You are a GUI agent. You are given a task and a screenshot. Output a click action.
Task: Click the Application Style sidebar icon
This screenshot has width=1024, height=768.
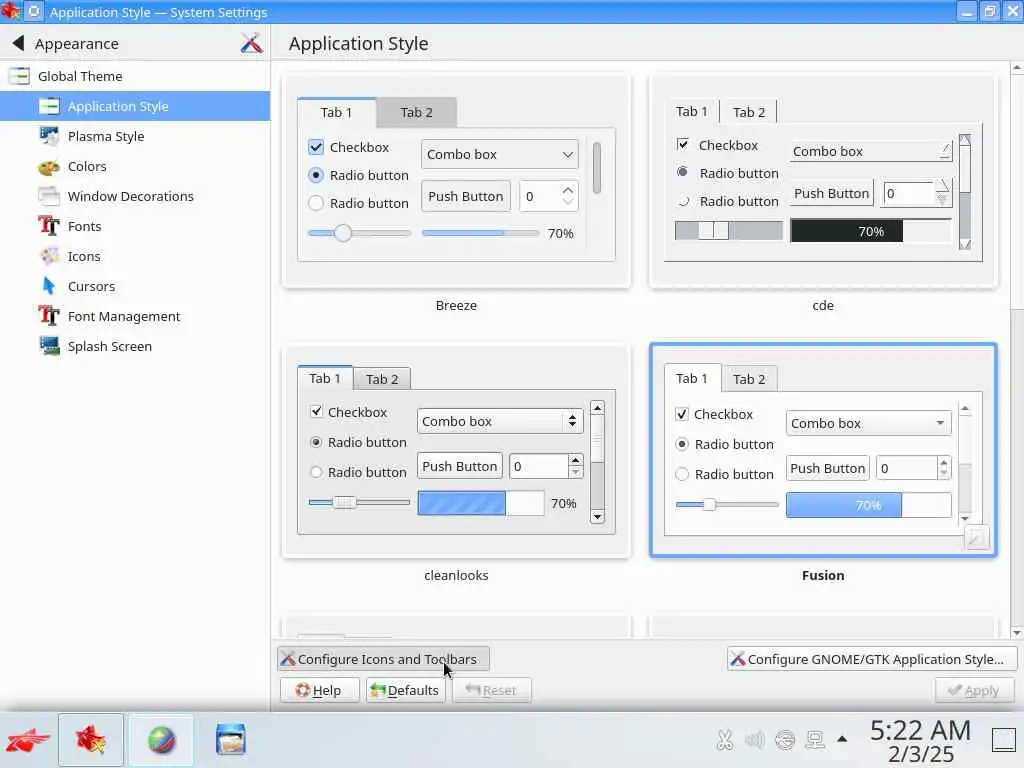49,106
